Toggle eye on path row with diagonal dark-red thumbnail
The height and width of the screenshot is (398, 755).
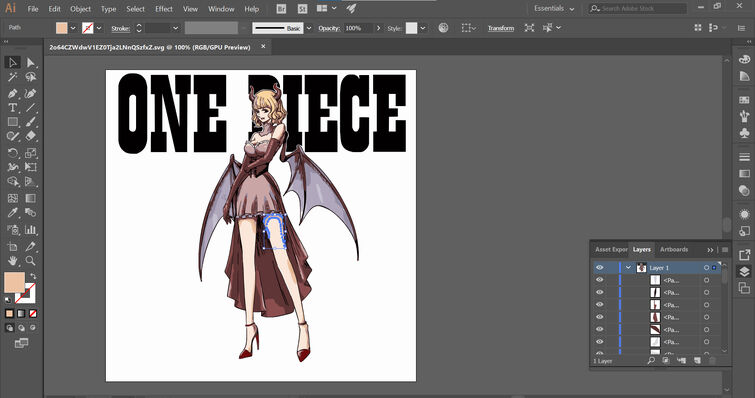click(x=599, y=330)
